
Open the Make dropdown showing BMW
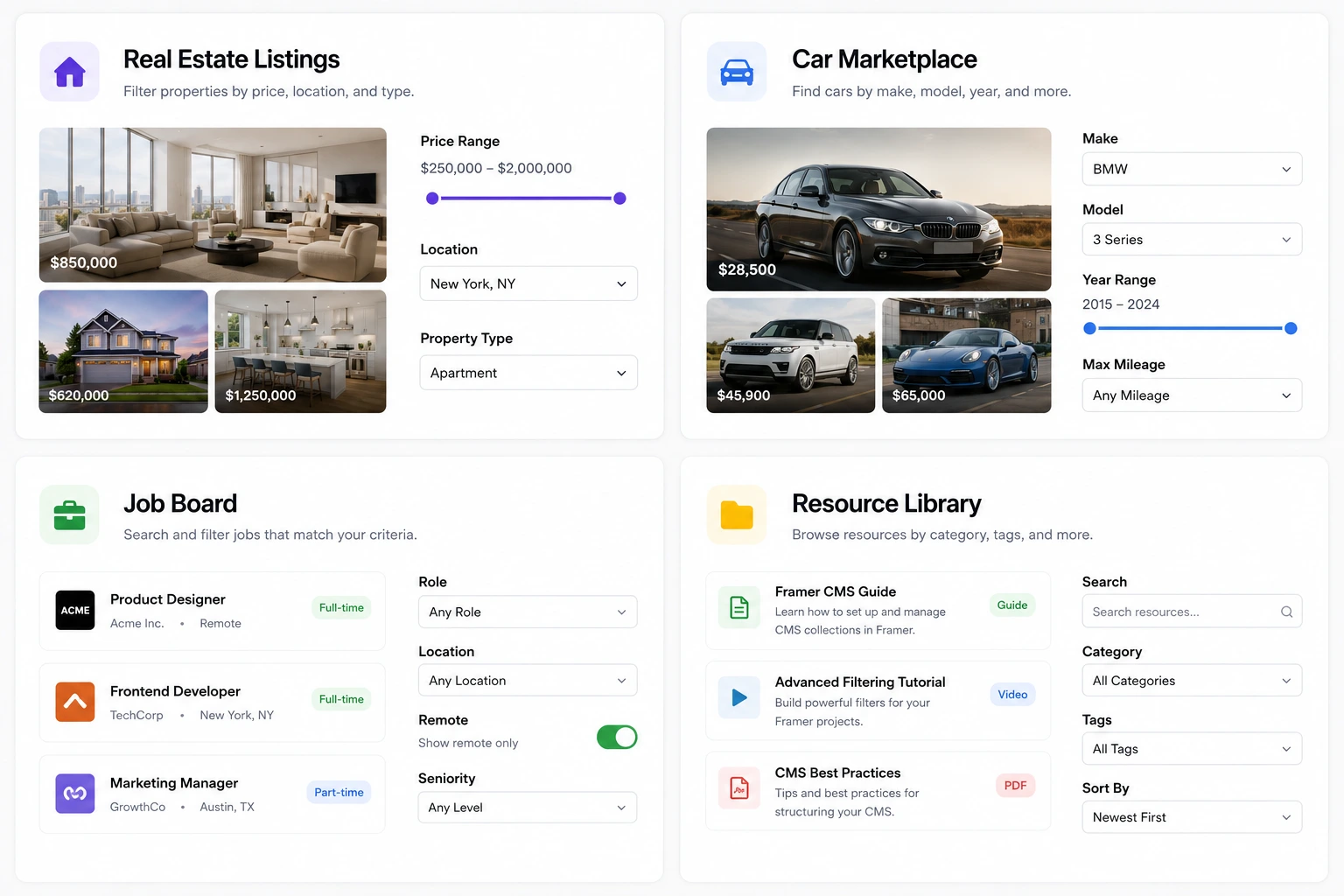click(x=1192, y=169)
